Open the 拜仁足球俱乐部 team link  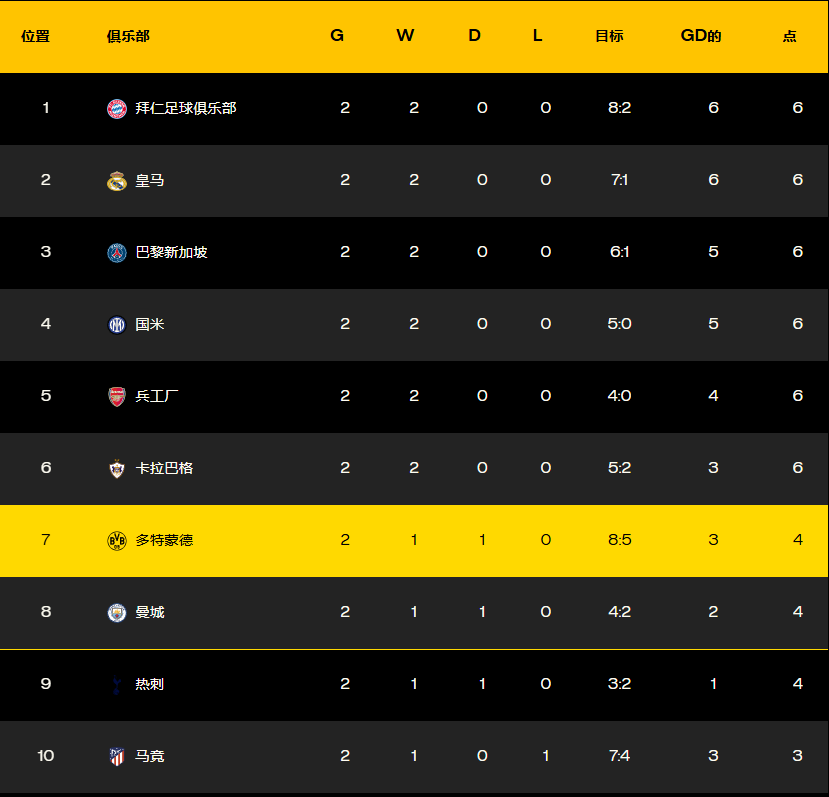tap(186, 108)
